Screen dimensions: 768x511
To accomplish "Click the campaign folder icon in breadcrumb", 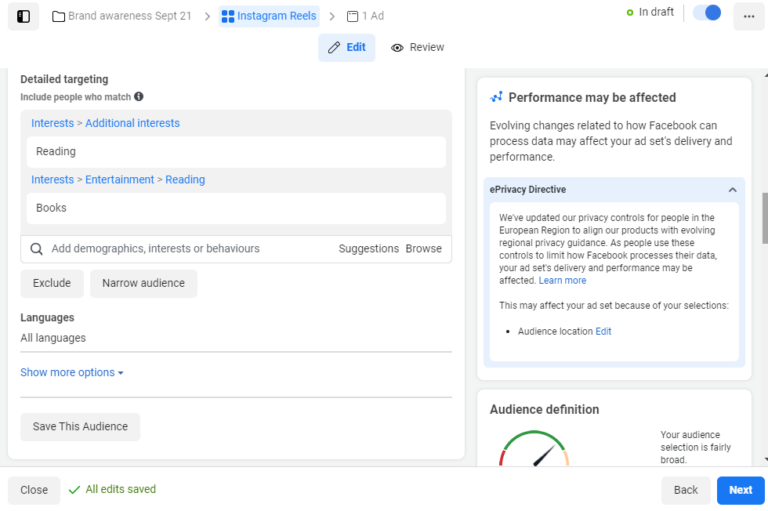I will pyautogui.click(x=59, y=16).
